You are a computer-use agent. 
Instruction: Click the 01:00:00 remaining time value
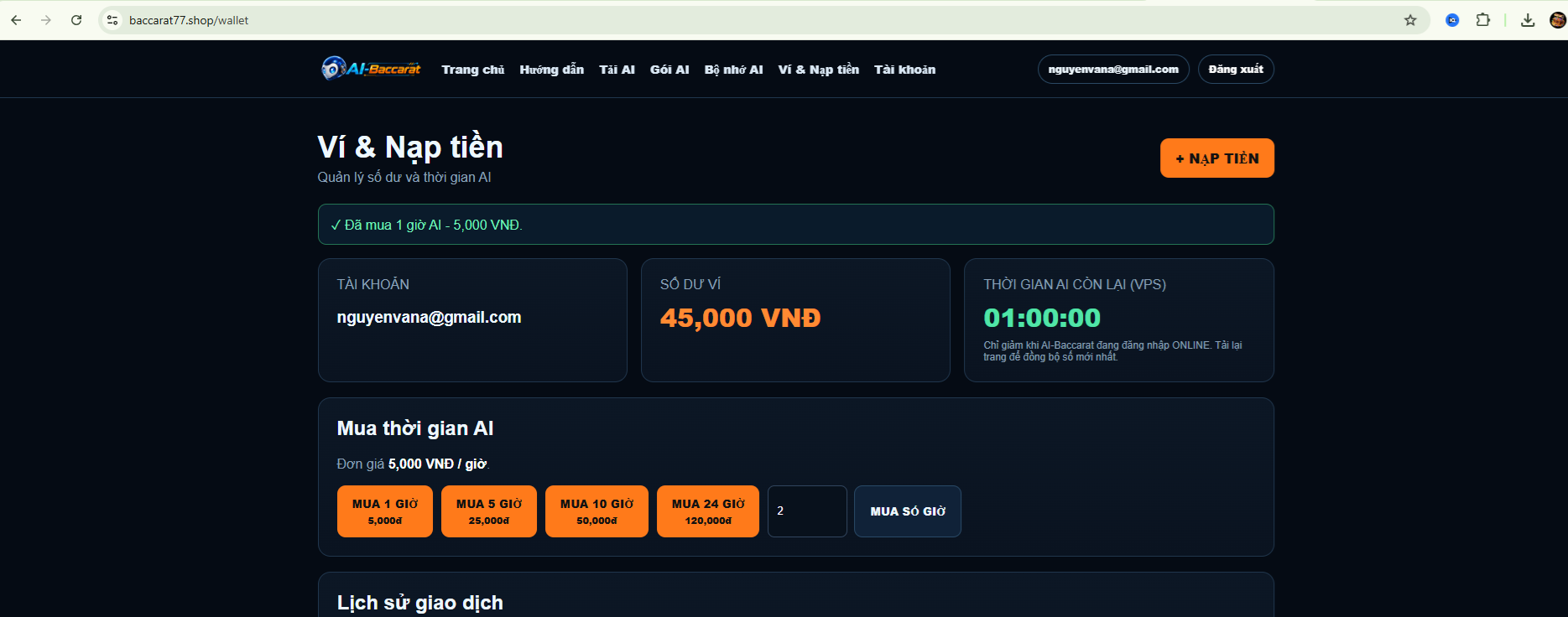click(x=1042, y=318)
